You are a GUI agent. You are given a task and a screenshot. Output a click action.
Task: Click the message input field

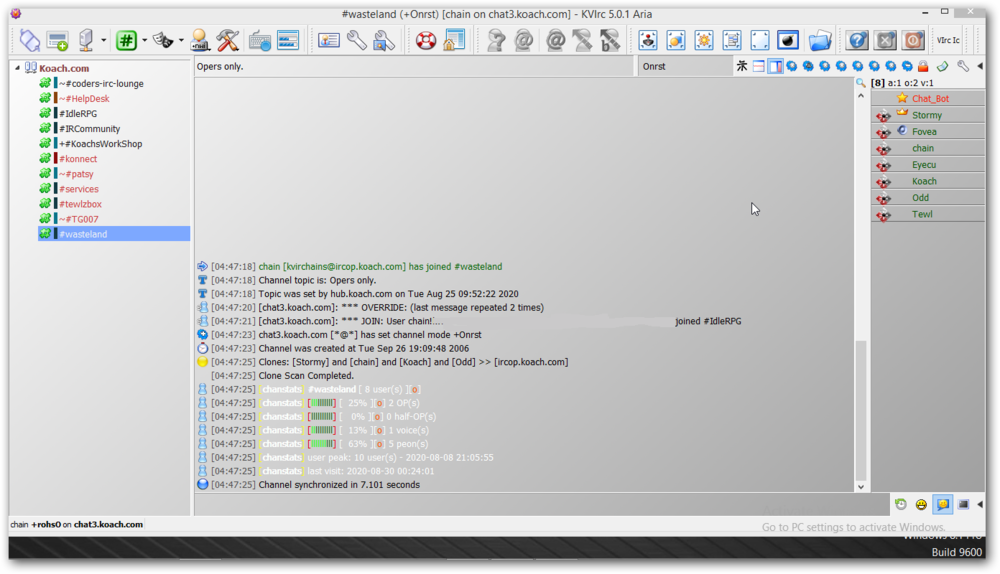(541, 504)
